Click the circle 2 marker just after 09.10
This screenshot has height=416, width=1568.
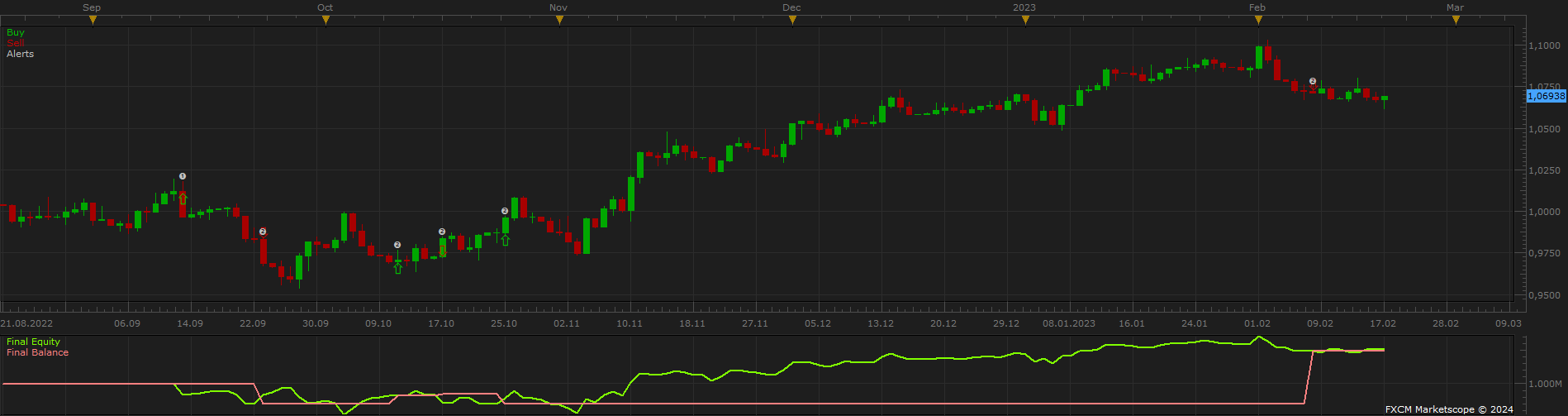tap(397, 245)
